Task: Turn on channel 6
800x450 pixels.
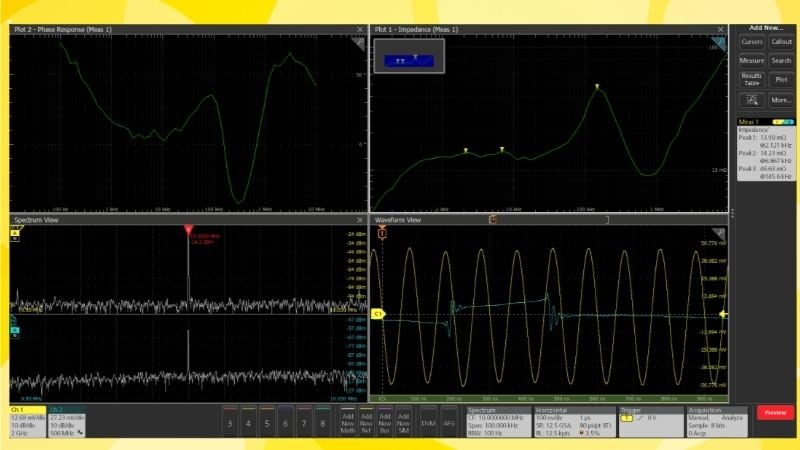Action: coord(285,421)
